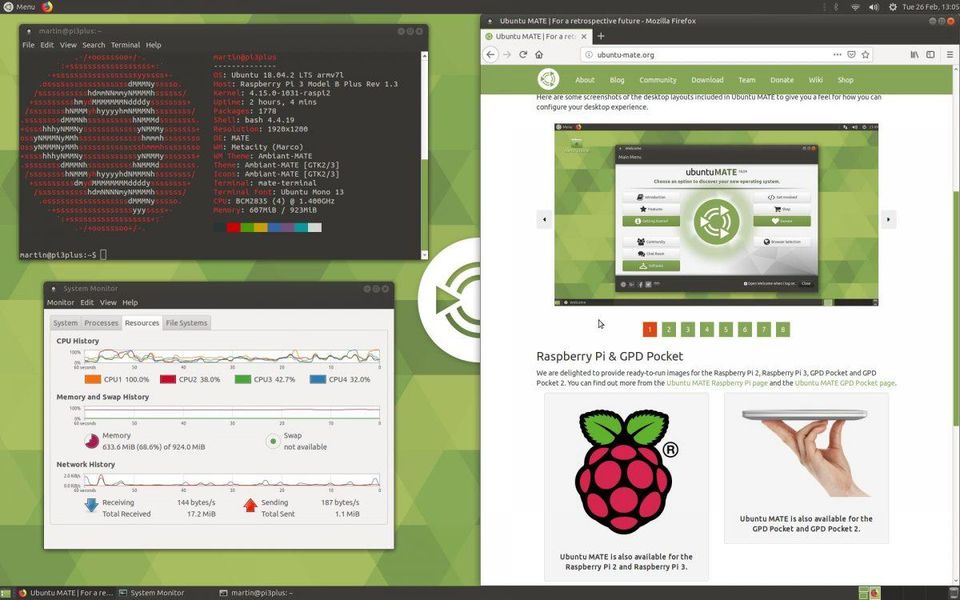The image size is (960, 600).
Task: Go to the Firefox home page icon
Action: [539, 54]
